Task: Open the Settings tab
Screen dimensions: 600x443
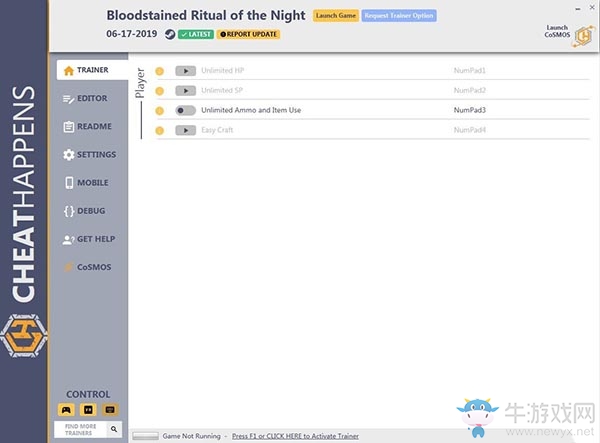Action: (x=89, y=155)
